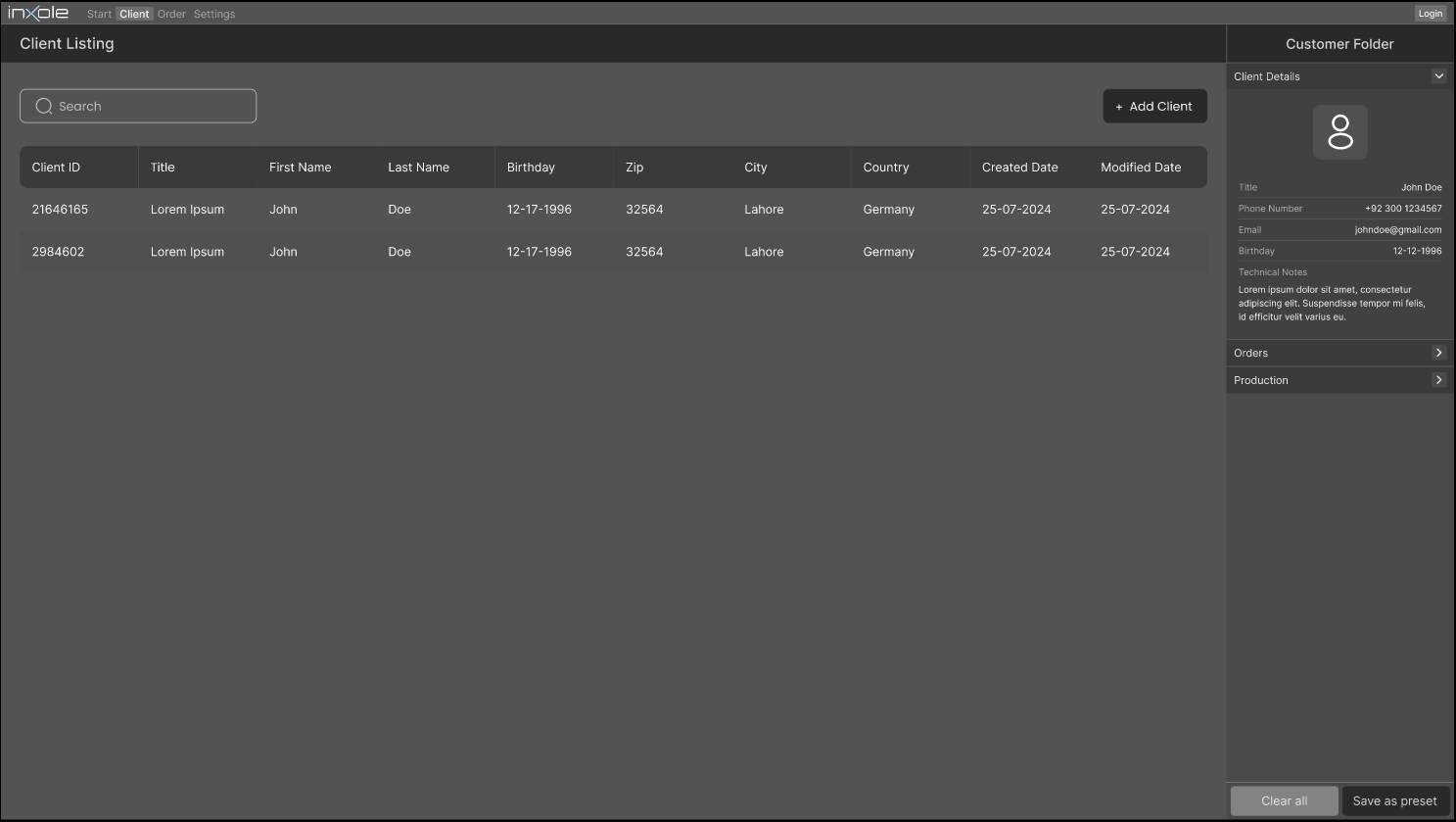The height and width of the screenshot is (822, 1456).
Task: Select client row with ID 2984602
Action: (613, 252)
